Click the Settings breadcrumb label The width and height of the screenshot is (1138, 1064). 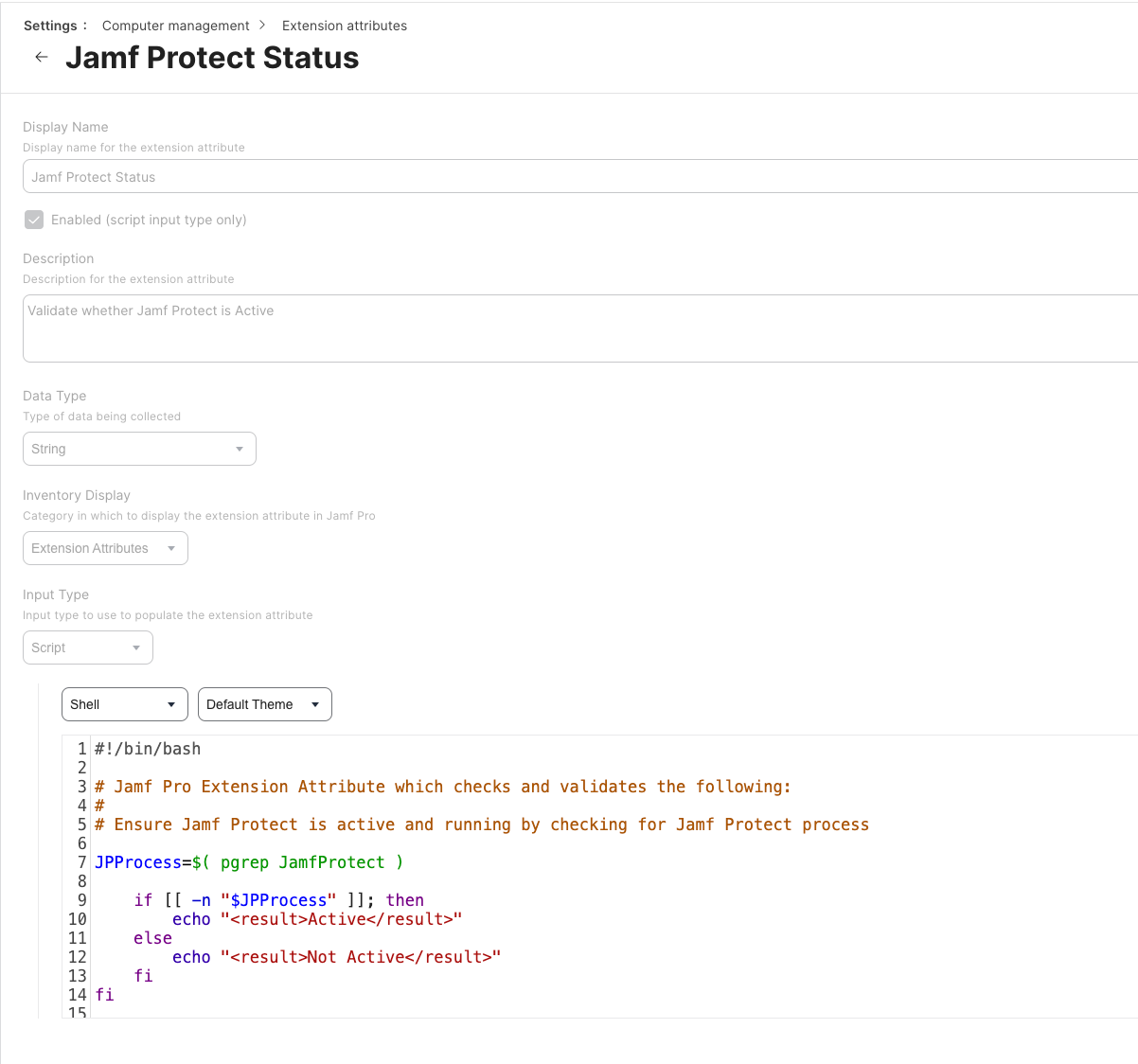click(51, 26)
